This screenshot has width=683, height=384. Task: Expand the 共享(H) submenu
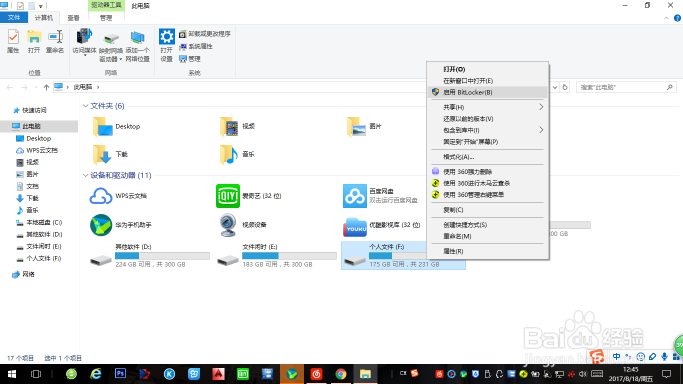click(487, 107)
